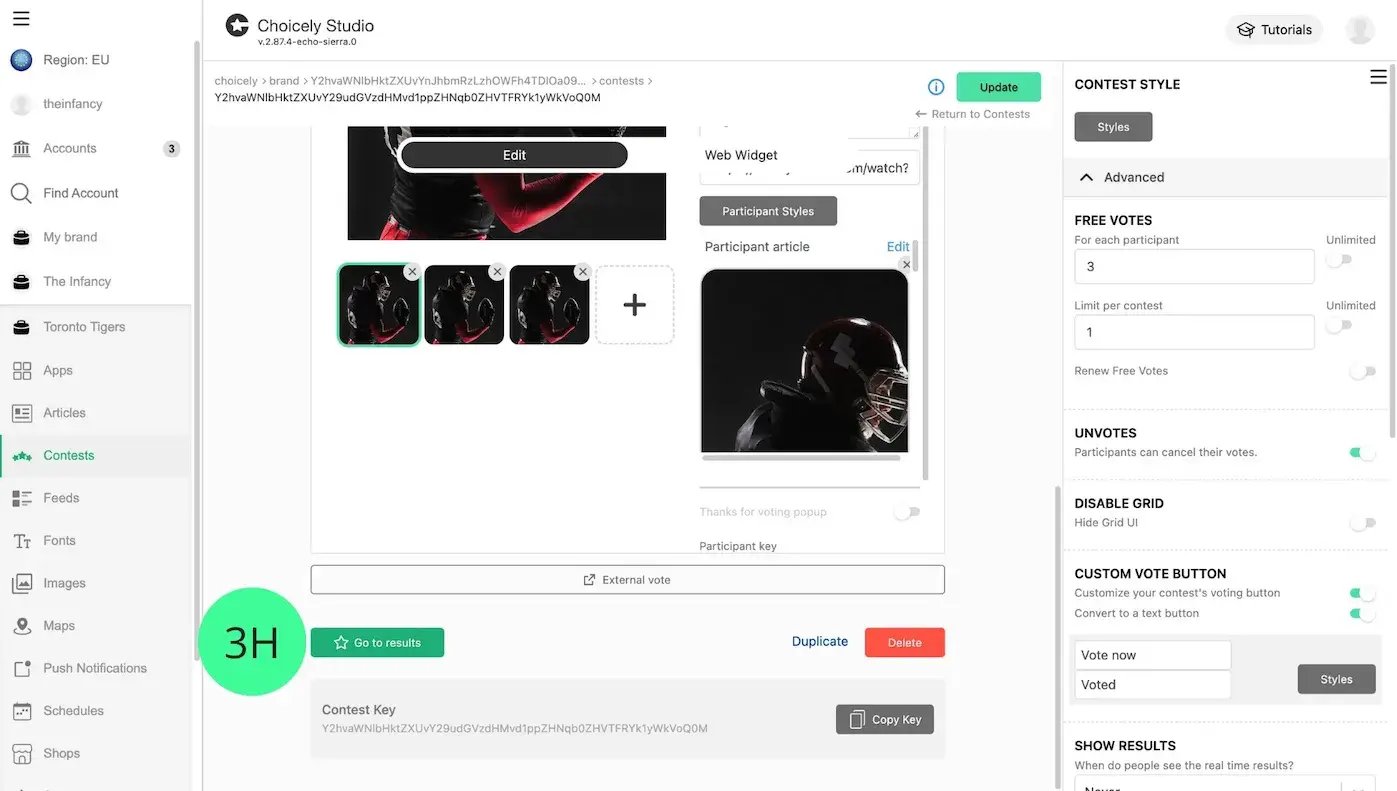Open Participant Styles

(768, 211)
